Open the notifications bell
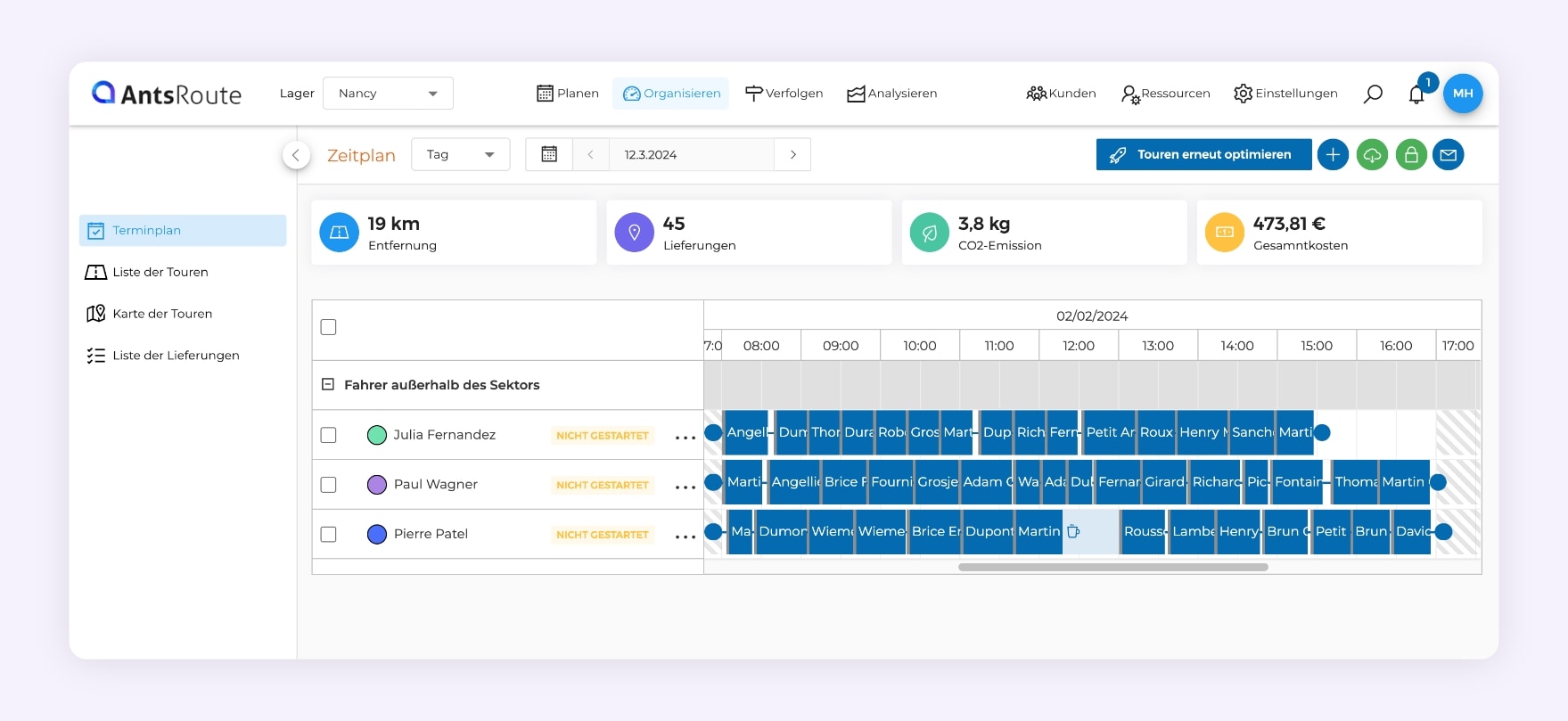 [1416, 94]
